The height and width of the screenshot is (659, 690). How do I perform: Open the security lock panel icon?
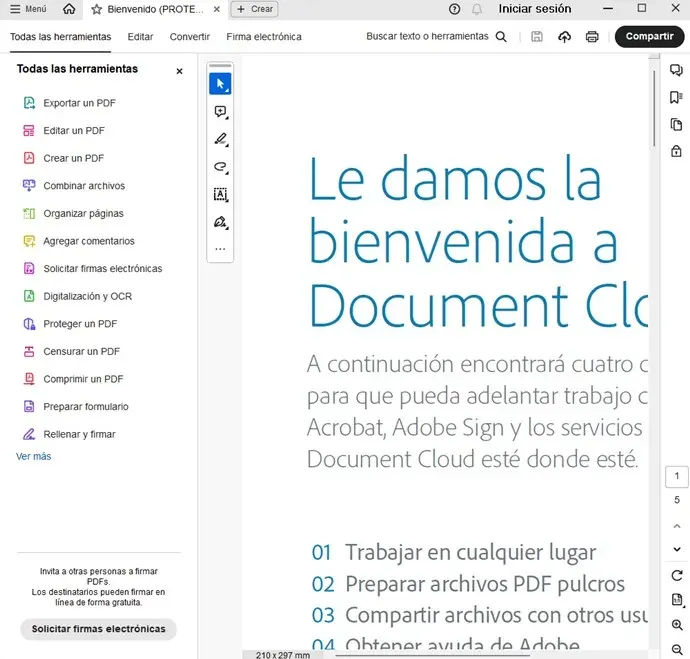pos(676,151)
